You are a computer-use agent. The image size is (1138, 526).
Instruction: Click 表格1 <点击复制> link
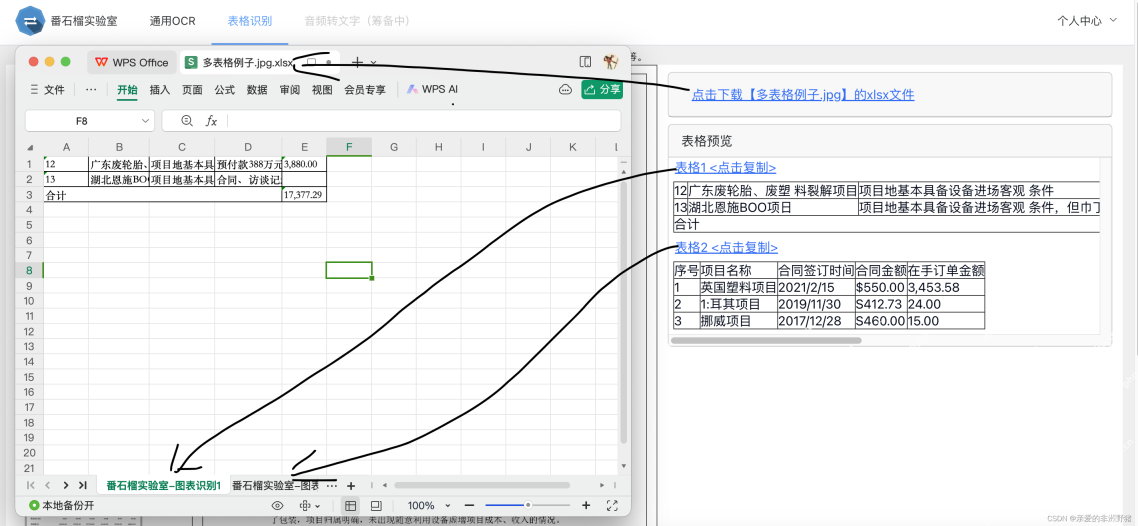click(726, 168)
